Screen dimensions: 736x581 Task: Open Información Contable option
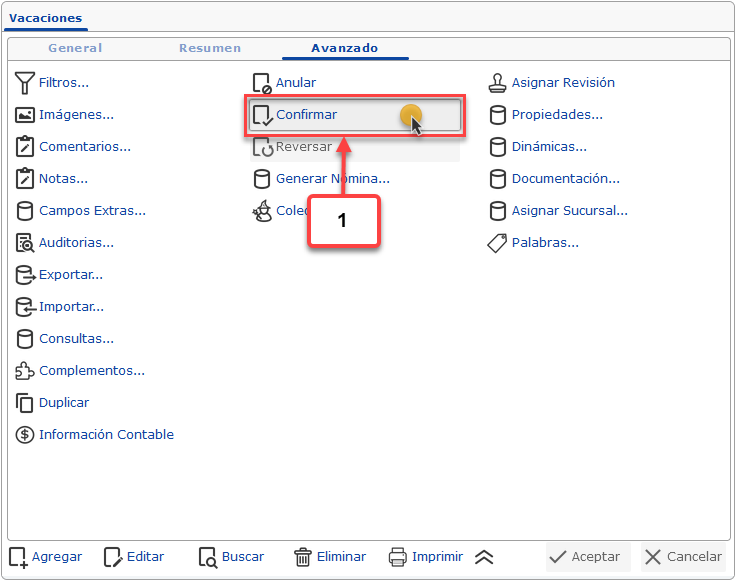(107, 434)
